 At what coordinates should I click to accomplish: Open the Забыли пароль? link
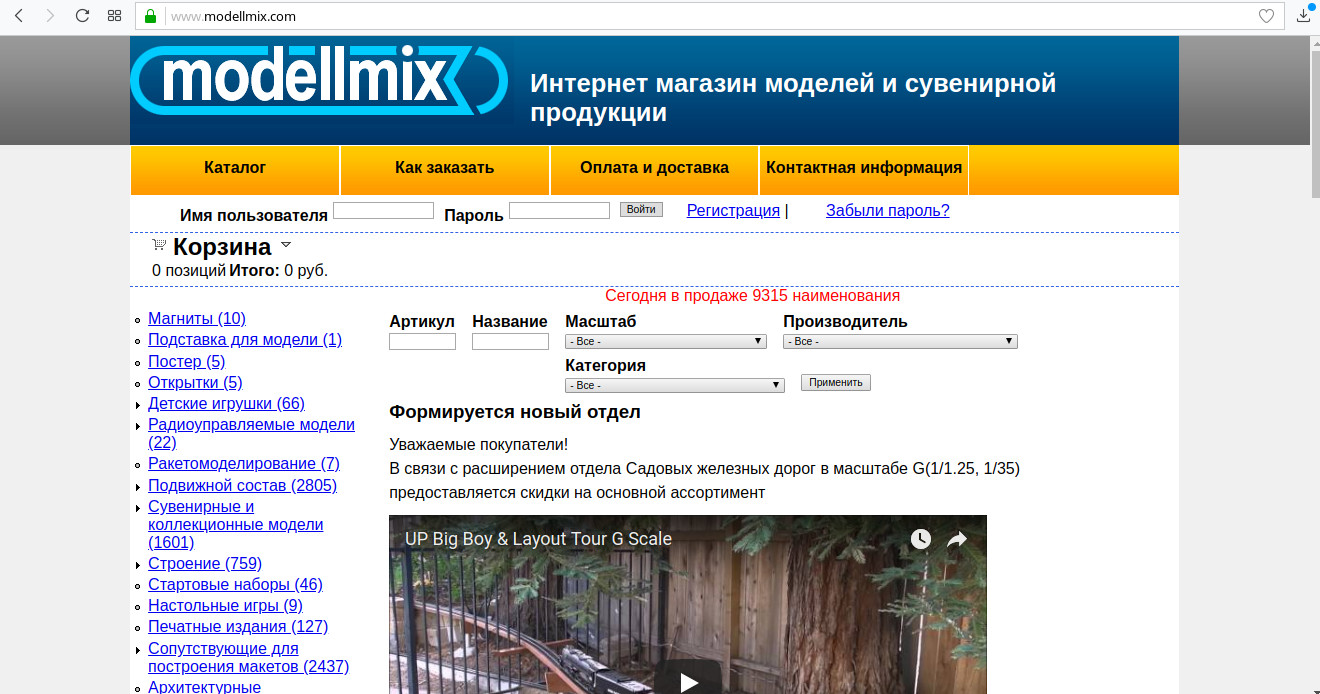(887, 210)
